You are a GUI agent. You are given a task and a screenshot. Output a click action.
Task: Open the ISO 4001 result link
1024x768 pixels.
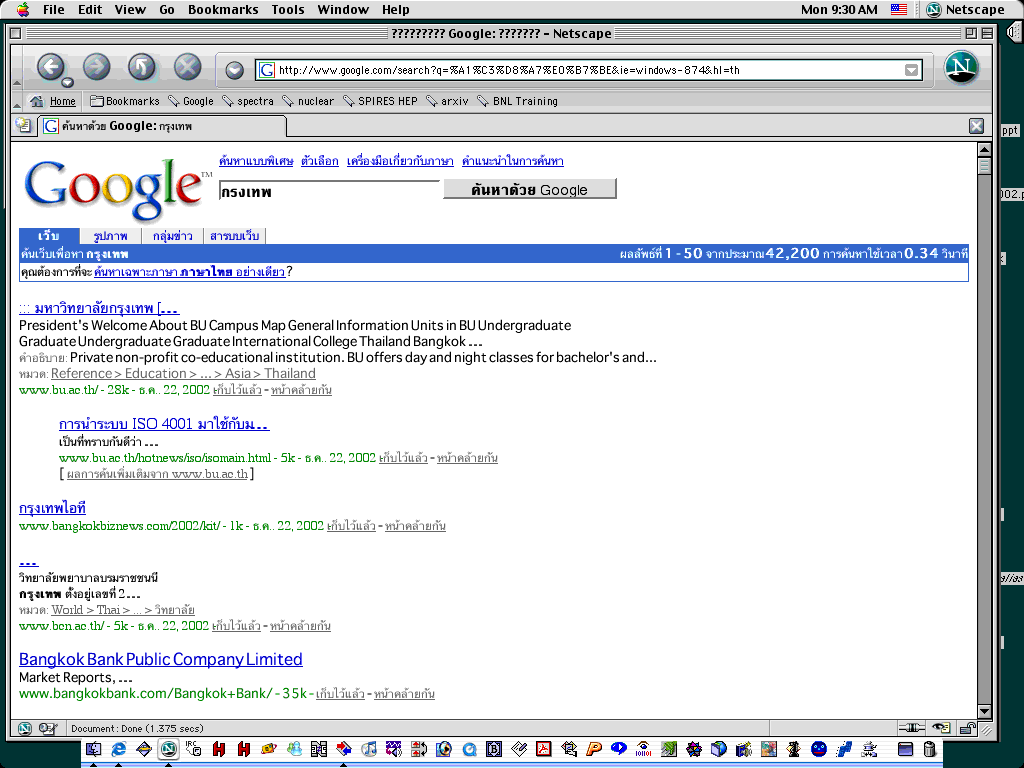tap(164, 424)
